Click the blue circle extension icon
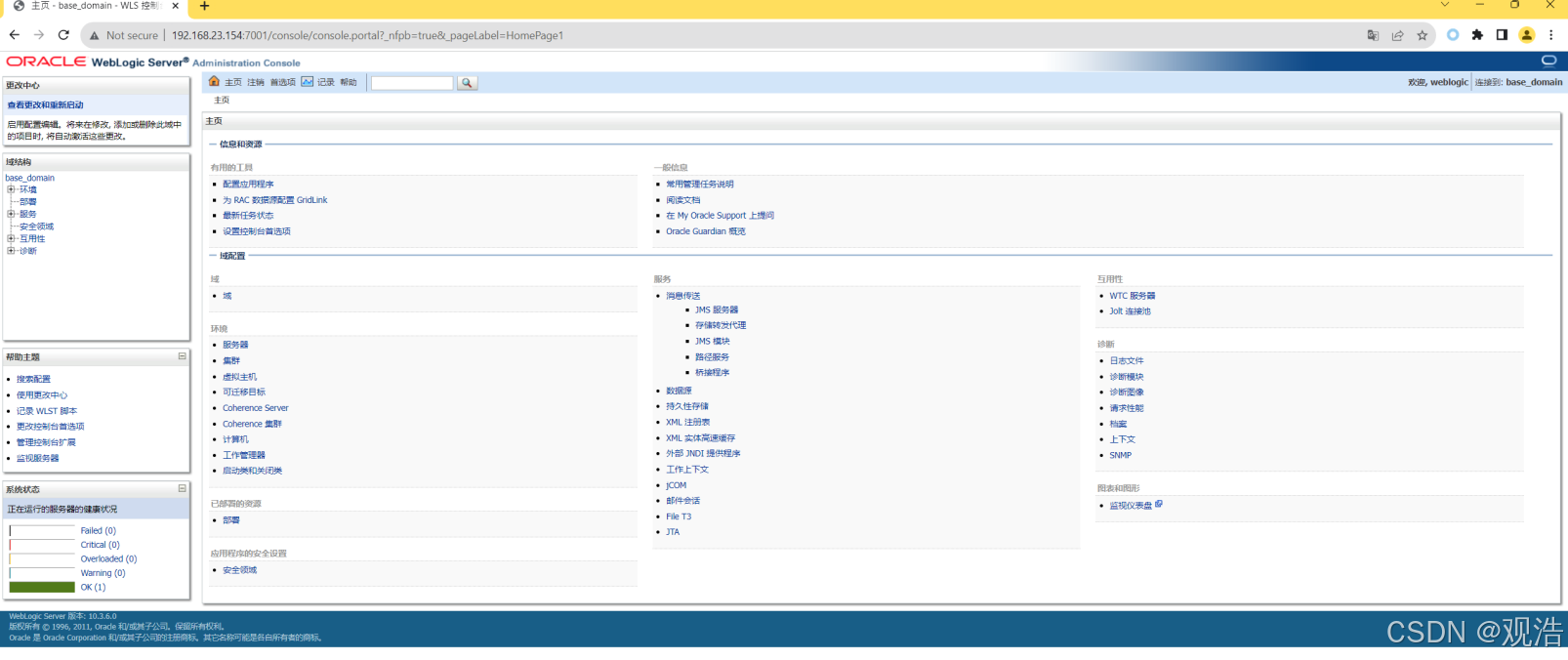The width and height of the screenshot is (1568, 660). click(1453, 35)
